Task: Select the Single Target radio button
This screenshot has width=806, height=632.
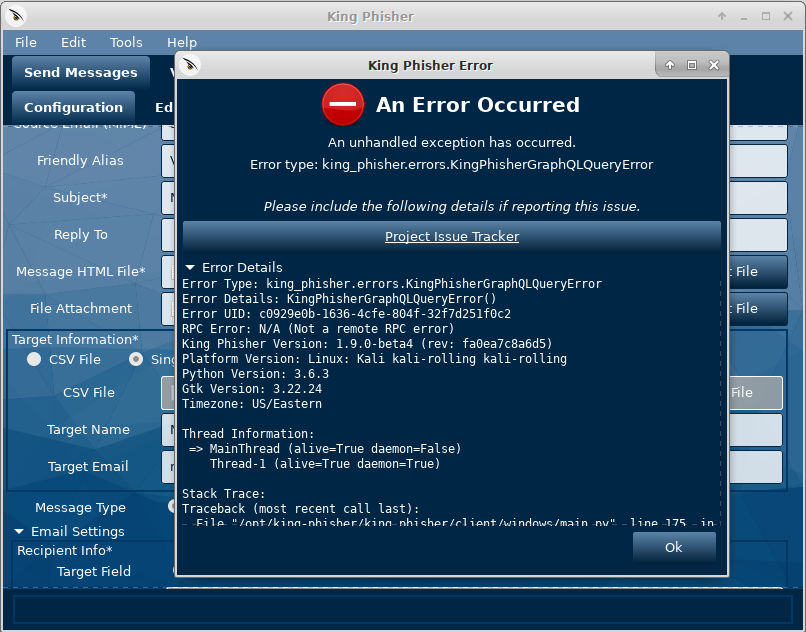Action: pos(135,360)
